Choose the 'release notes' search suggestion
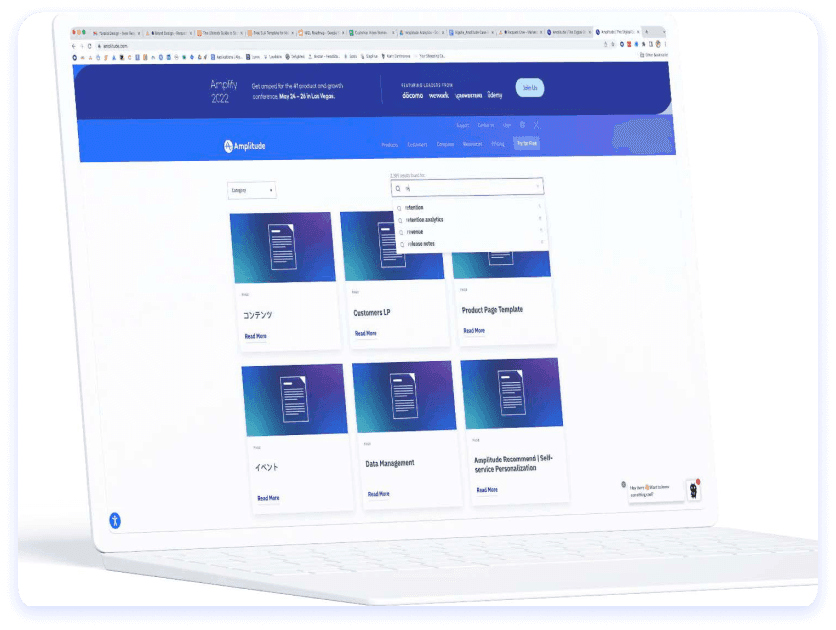This screenshot has width=836, height=630. pyautogui.click(x=420, y=243)
